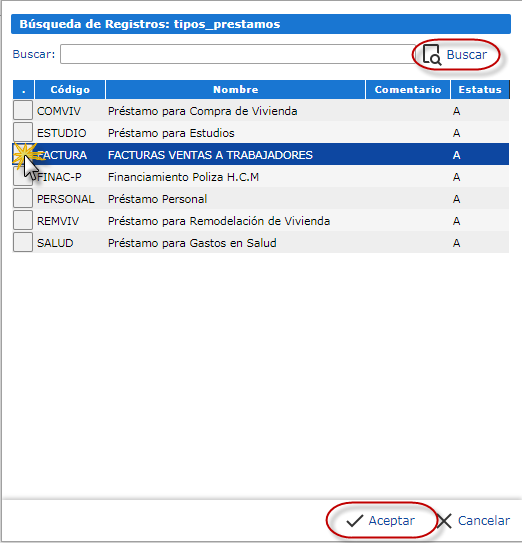
Task: Select the Préstamo para Estudios row
Action: (x=260, y=132)
